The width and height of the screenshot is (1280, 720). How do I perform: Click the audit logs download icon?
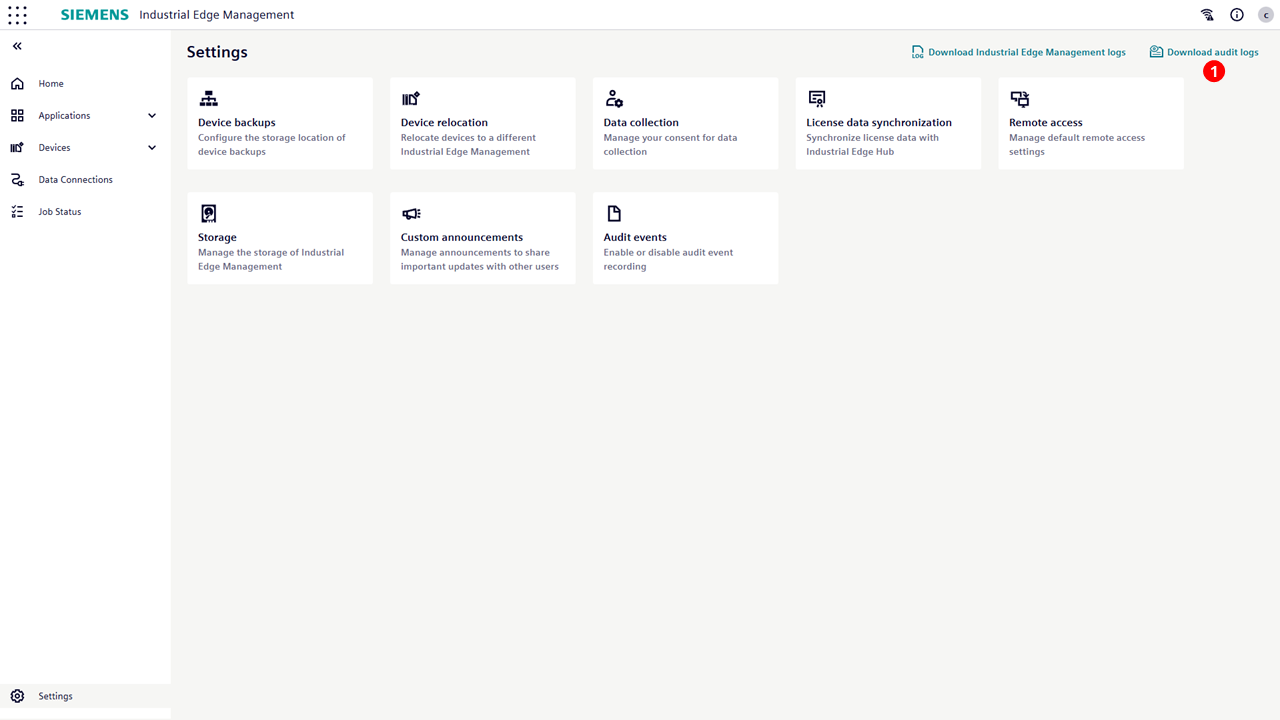(x=1156, y=52)
